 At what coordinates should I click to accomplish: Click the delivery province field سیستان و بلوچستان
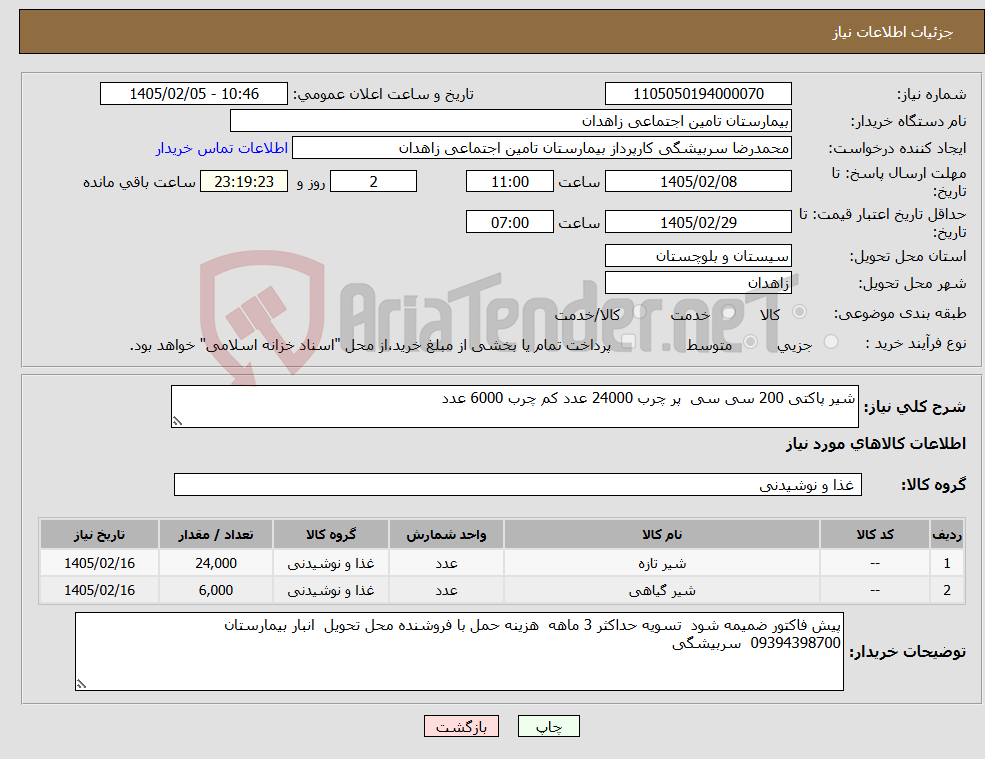(698, 256)
